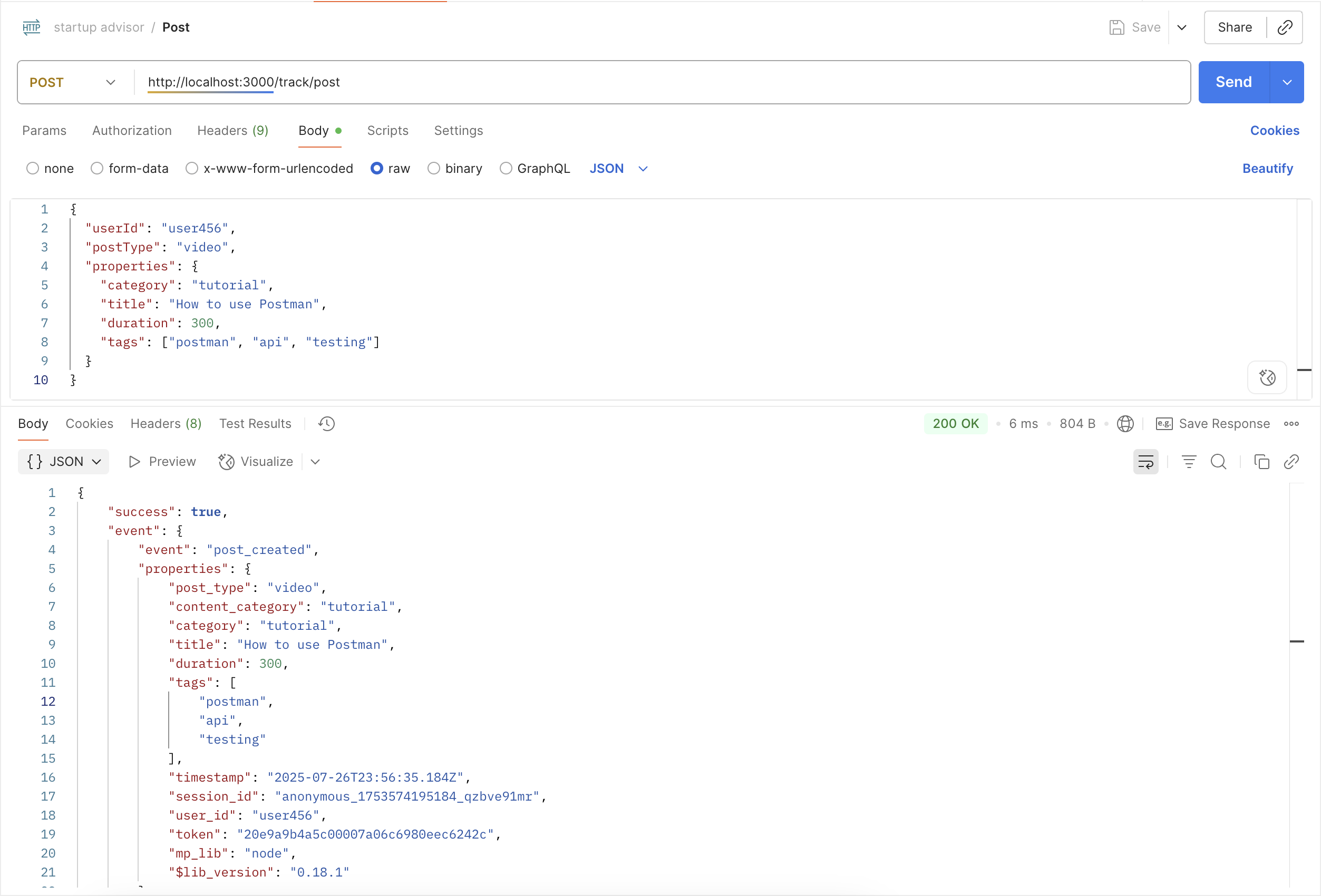The width and height of the screenshot is (1321, 896).
Task: Open the POST method dropdown
Action: [x=73, y=82]
